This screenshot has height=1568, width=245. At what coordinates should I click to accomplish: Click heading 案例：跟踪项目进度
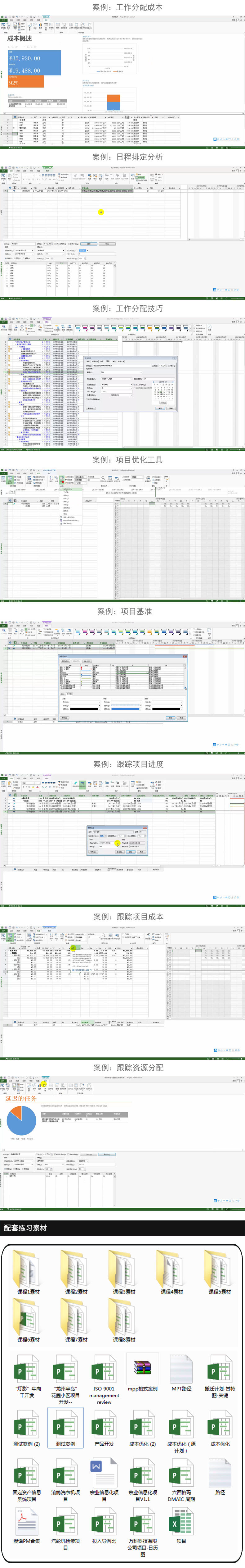click(128, 764)
